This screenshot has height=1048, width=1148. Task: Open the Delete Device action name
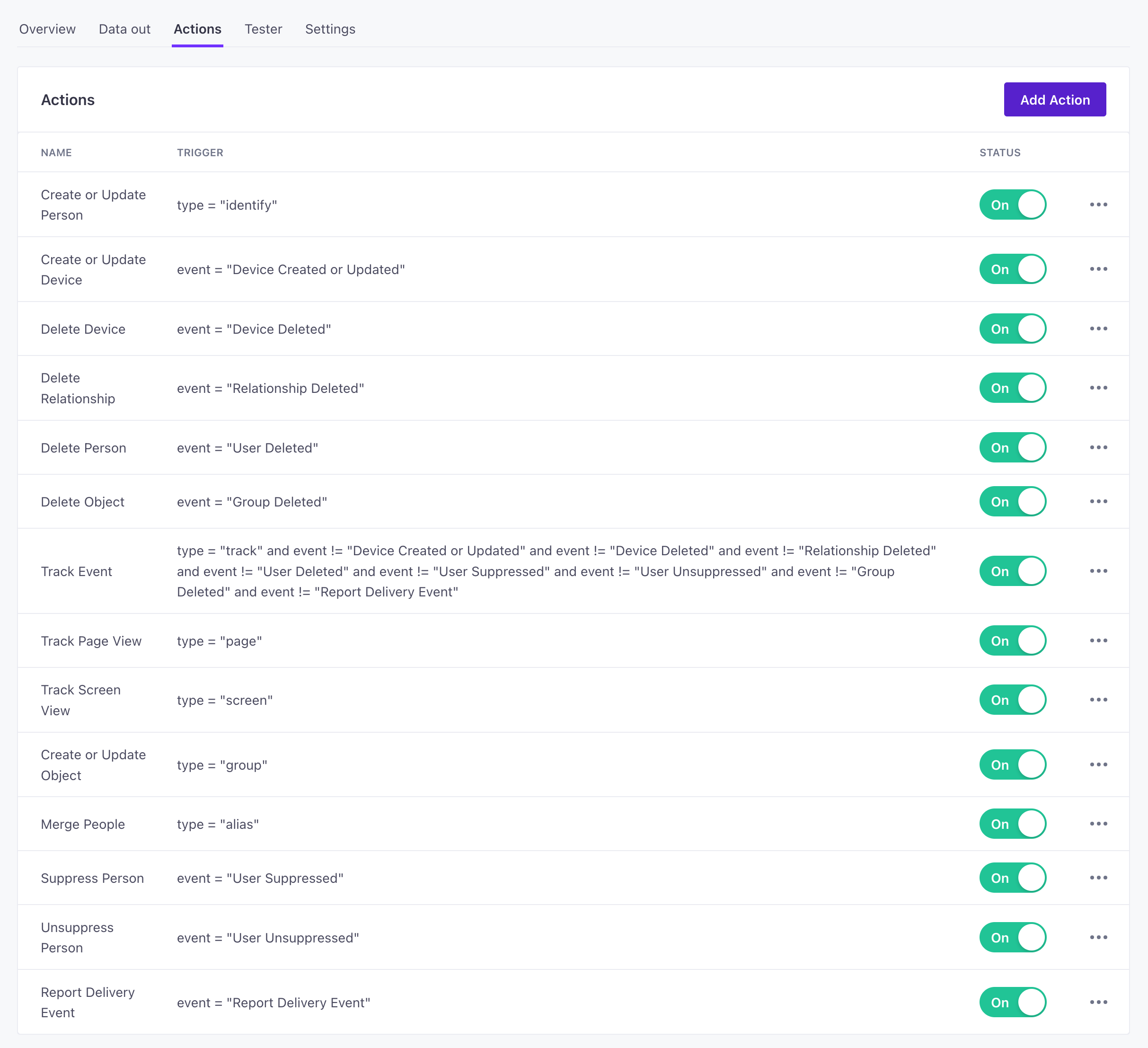[x=83, y=329]
